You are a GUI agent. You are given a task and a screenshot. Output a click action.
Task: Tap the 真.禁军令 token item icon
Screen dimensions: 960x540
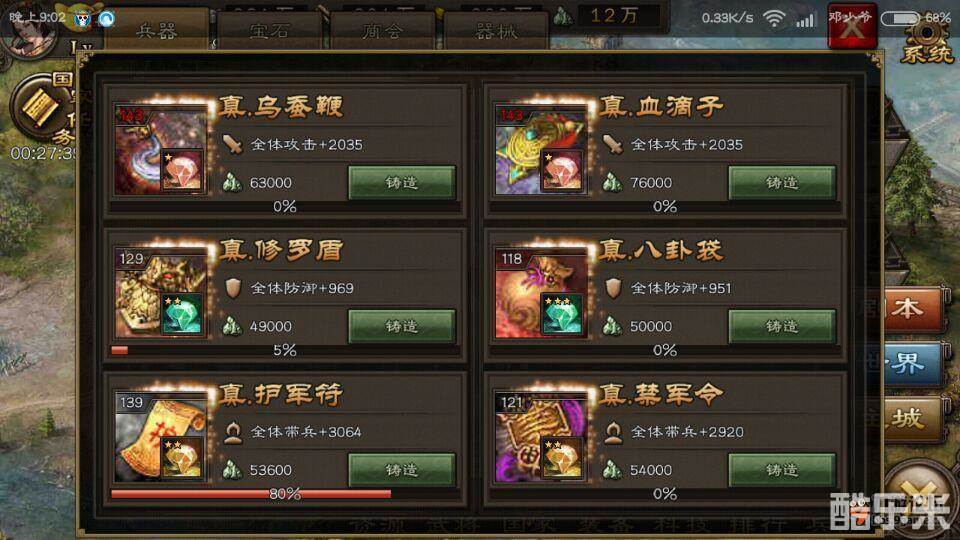coord(541,437)
